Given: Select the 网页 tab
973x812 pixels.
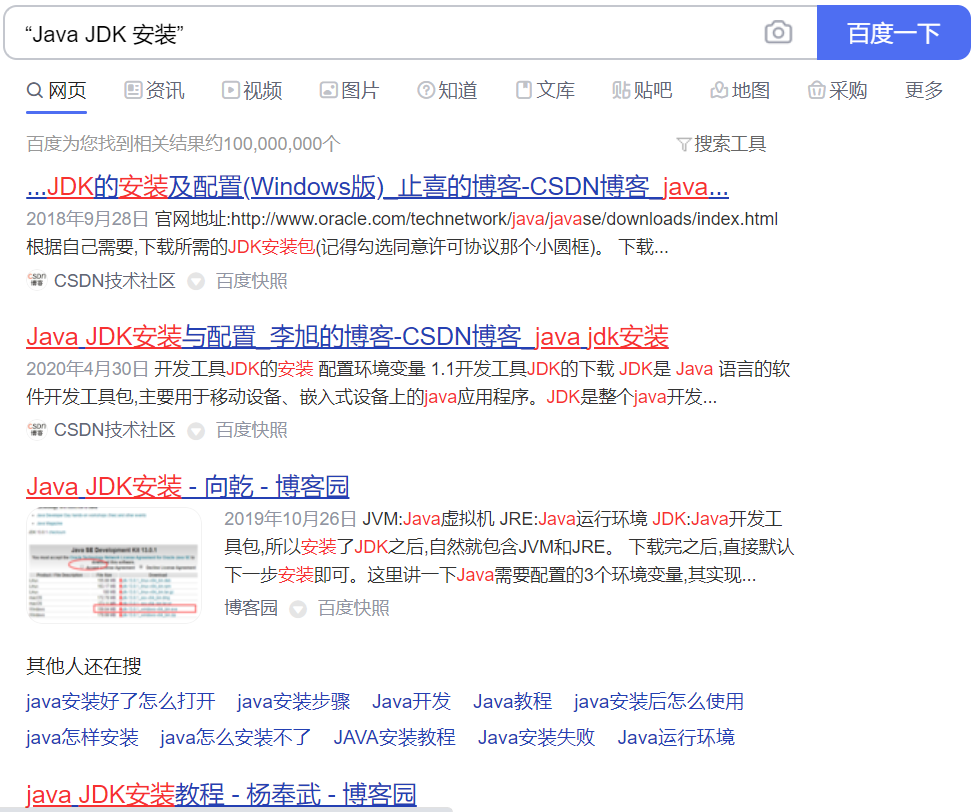Looking at the screenshot, I should pos(56,91).
